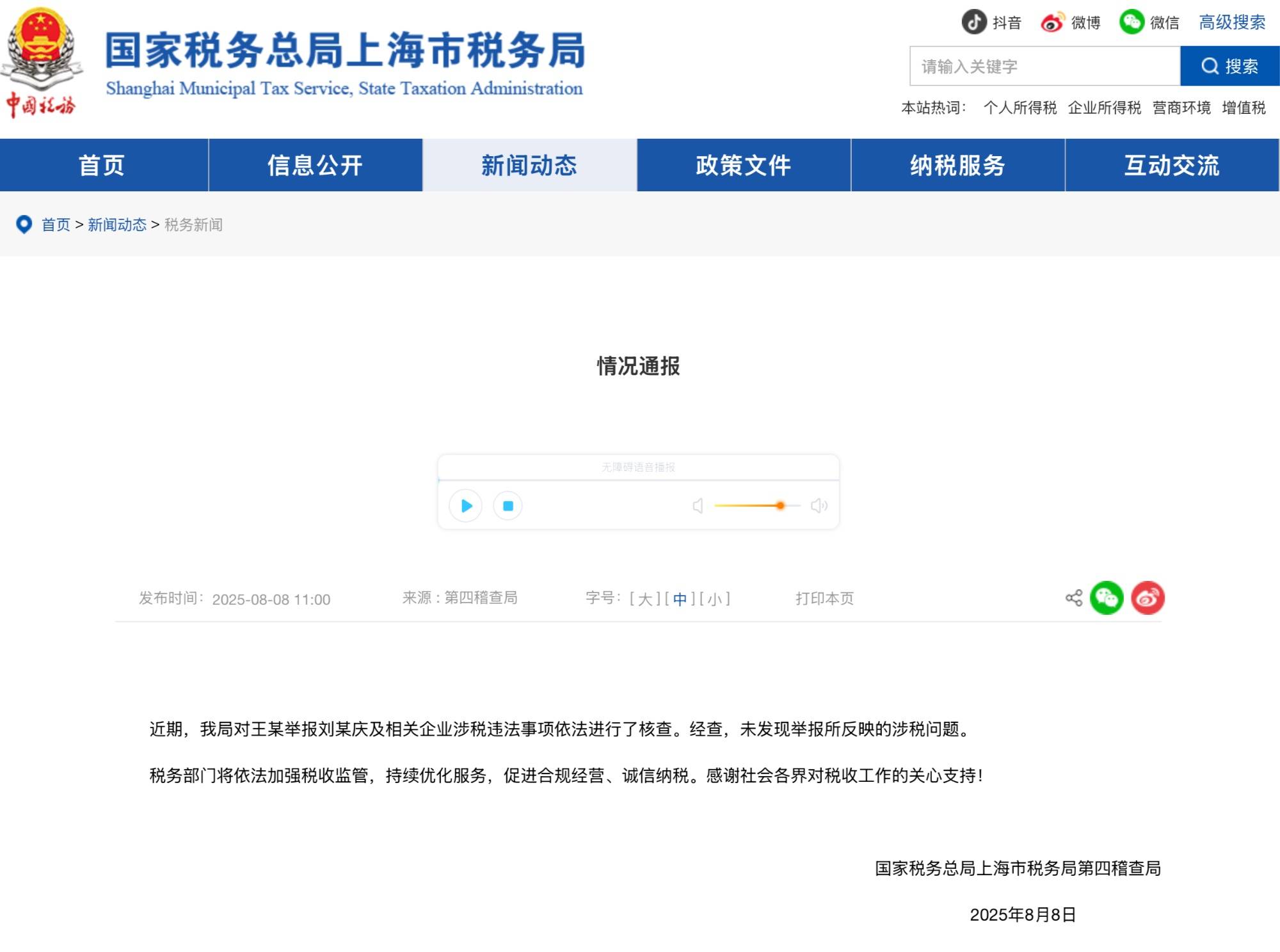Viewport: 1280px width, 952px height.
Task: Click the loud volume speaker icon
Action: tap(819, 506)
